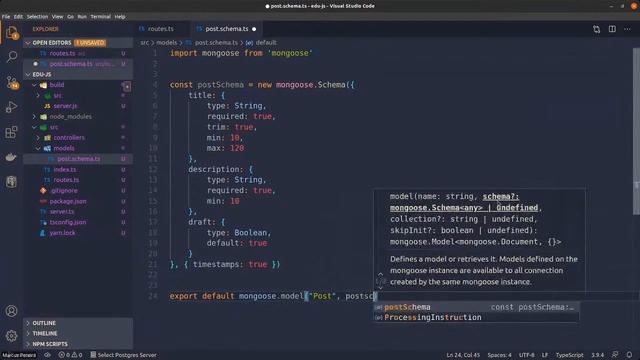Open the Explorer view in activity bar
This screenshot has height=360, width=640.
pos(11,33)
